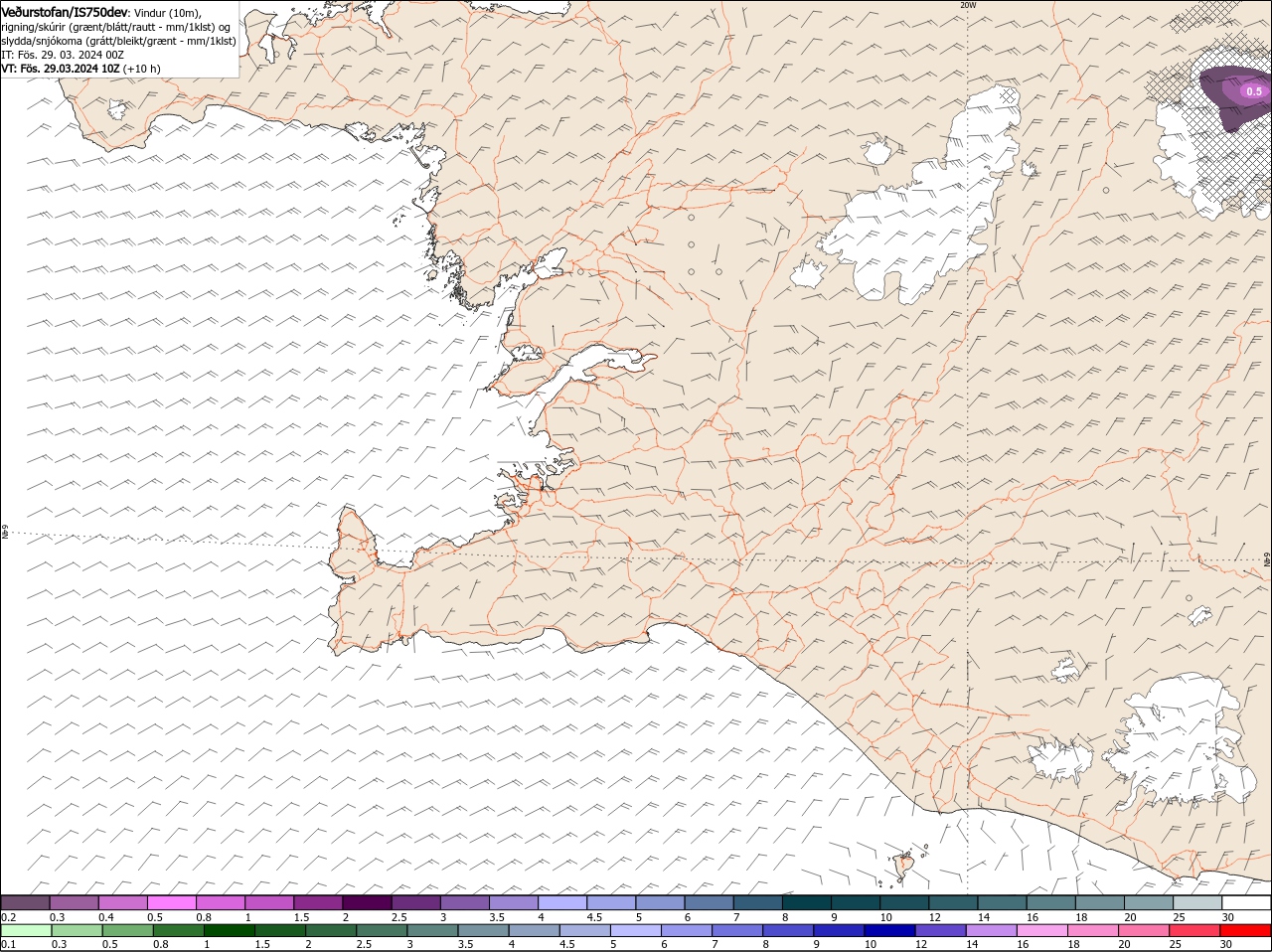Select the dark green lower legend swatch starting at 1
This screenshot has height=952, width=1272.
tap(230, 930)
